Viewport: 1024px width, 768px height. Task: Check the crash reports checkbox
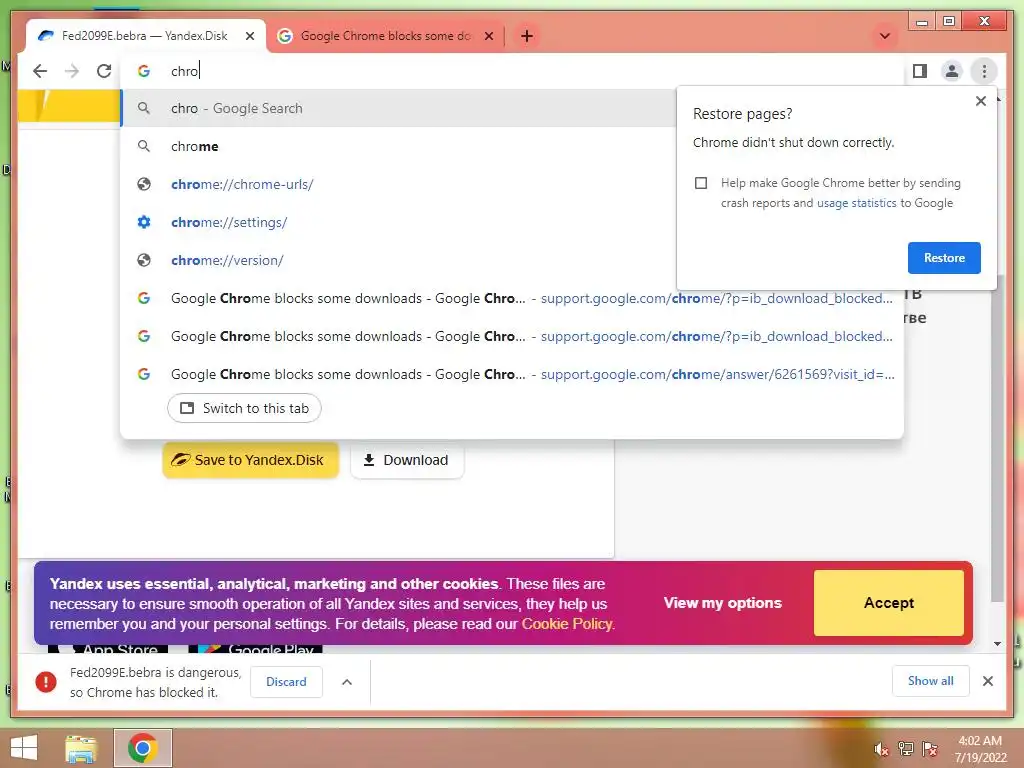tap(701, 183)
